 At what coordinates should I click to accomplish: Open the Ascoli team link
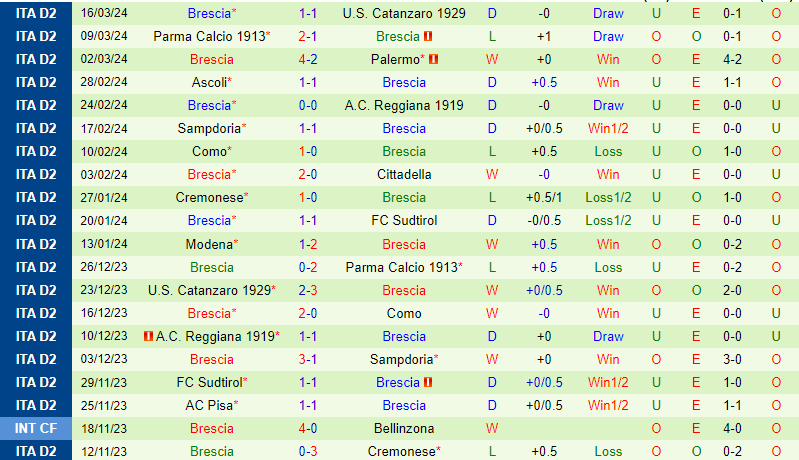[209, 82]
